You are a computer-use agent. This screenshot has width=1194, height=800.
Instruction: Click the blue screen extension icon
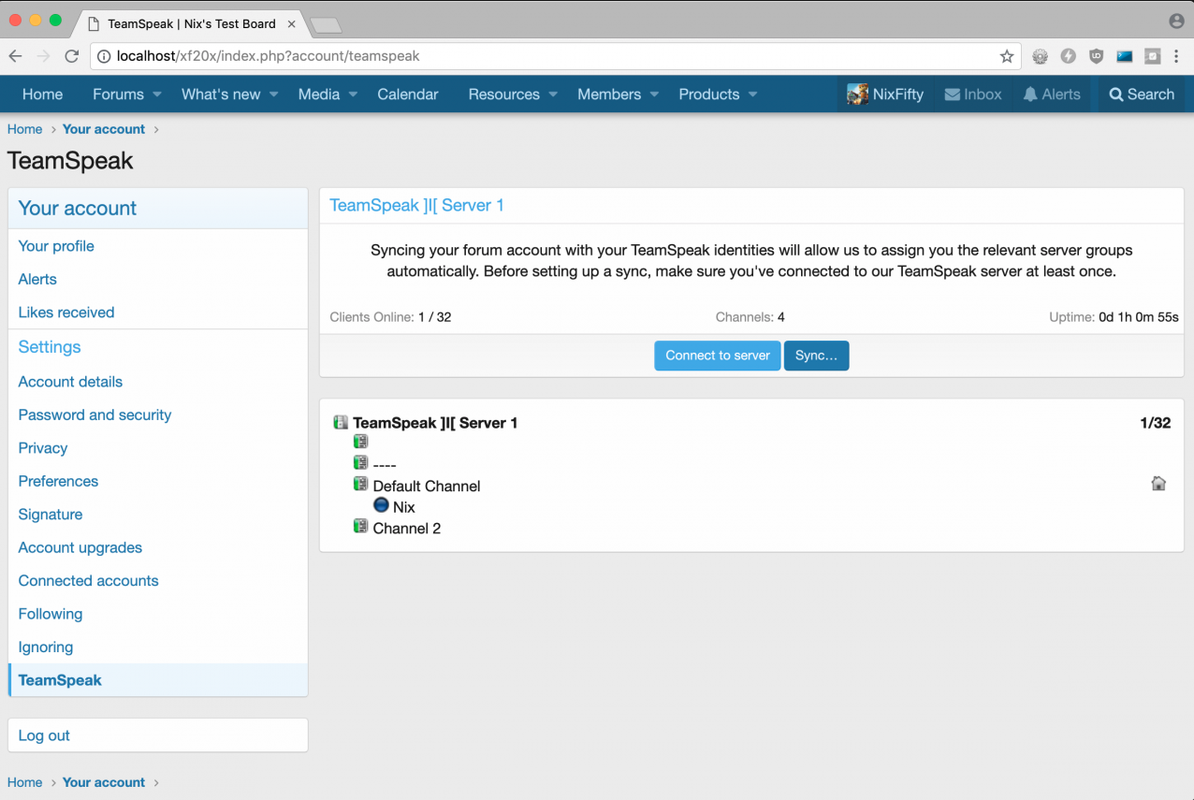click(x=1125, y=56)
